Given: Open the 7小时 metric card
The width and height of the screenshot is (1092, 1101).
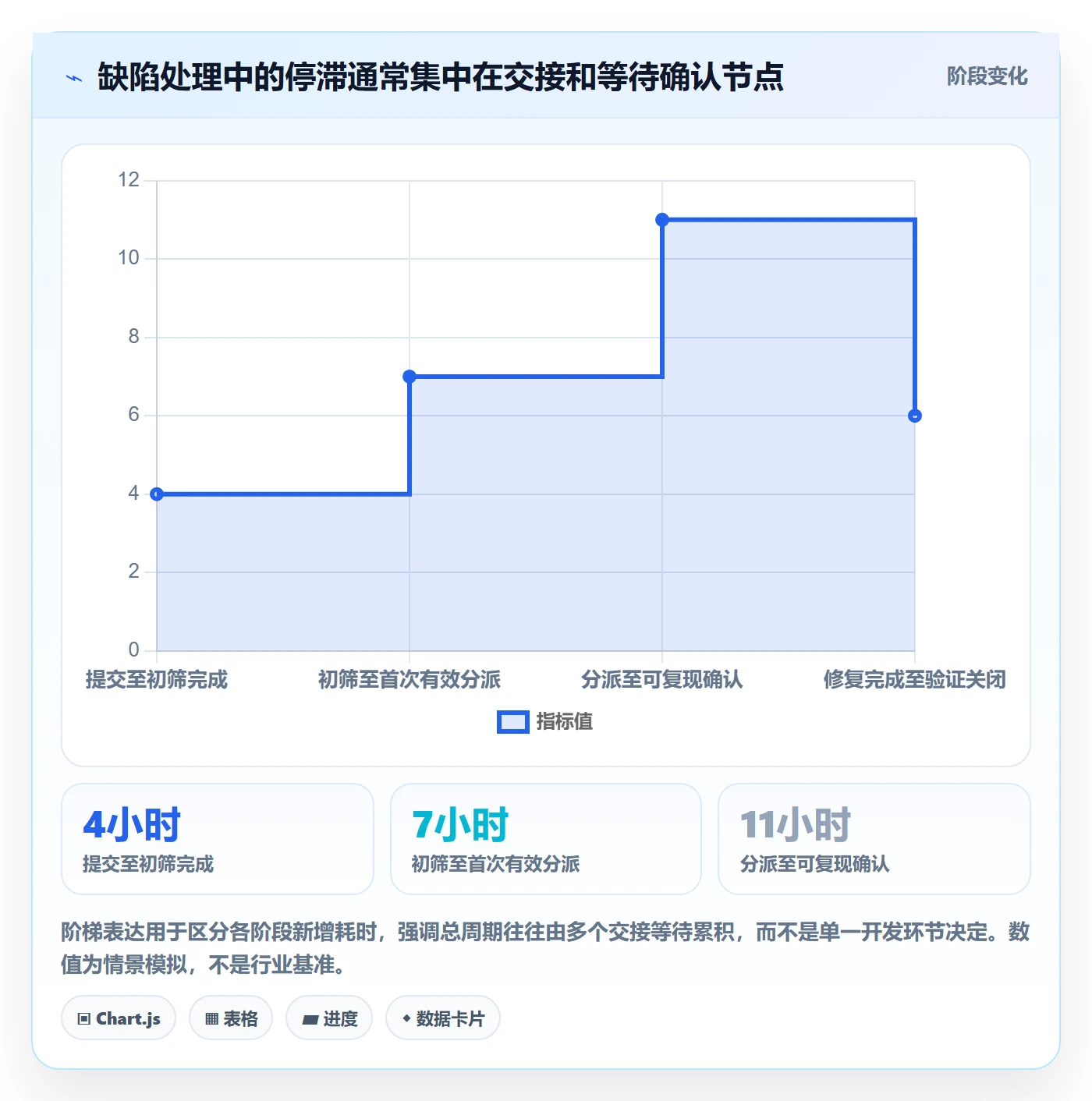Looking at the screenshot, I should 546,839.
